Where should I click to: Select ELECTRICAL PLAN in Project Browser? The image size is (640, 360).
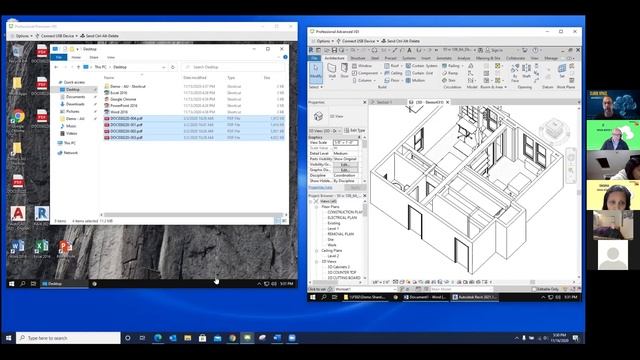coord(342,218)
